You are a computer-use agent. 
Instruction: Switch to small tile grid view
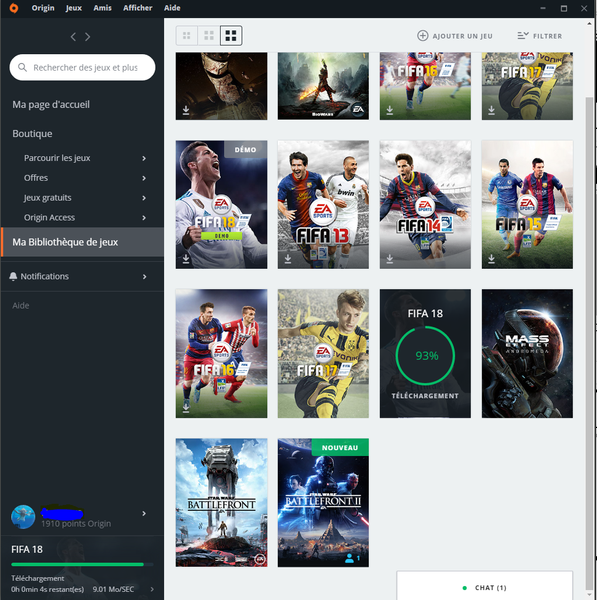[187, 36]
